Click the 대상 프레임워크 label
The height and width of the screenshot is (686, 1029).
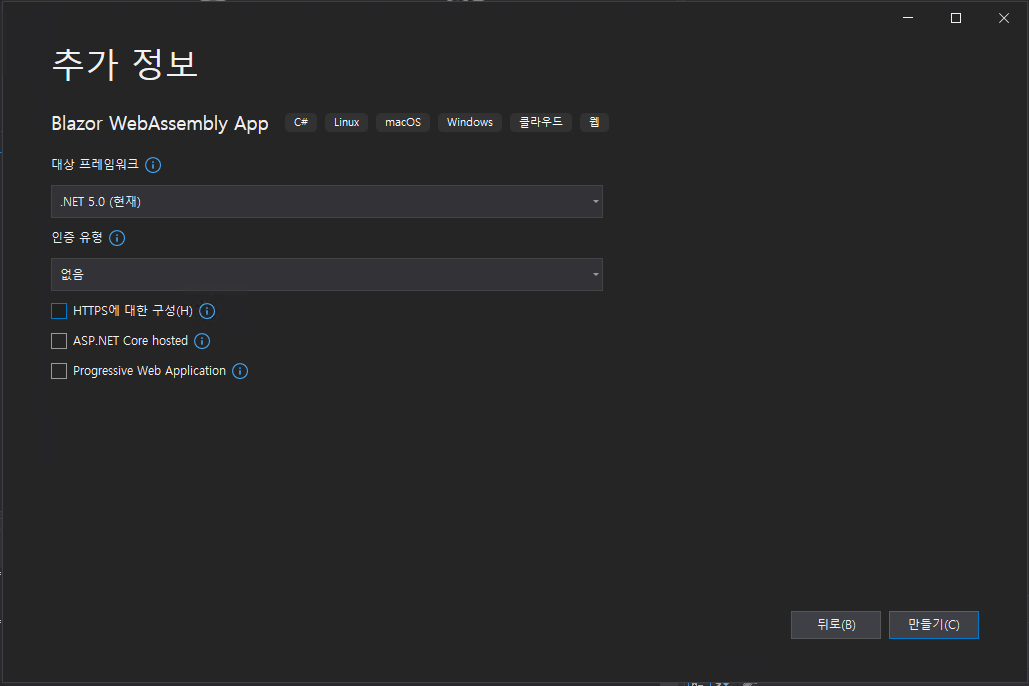[x=95, y=164]
